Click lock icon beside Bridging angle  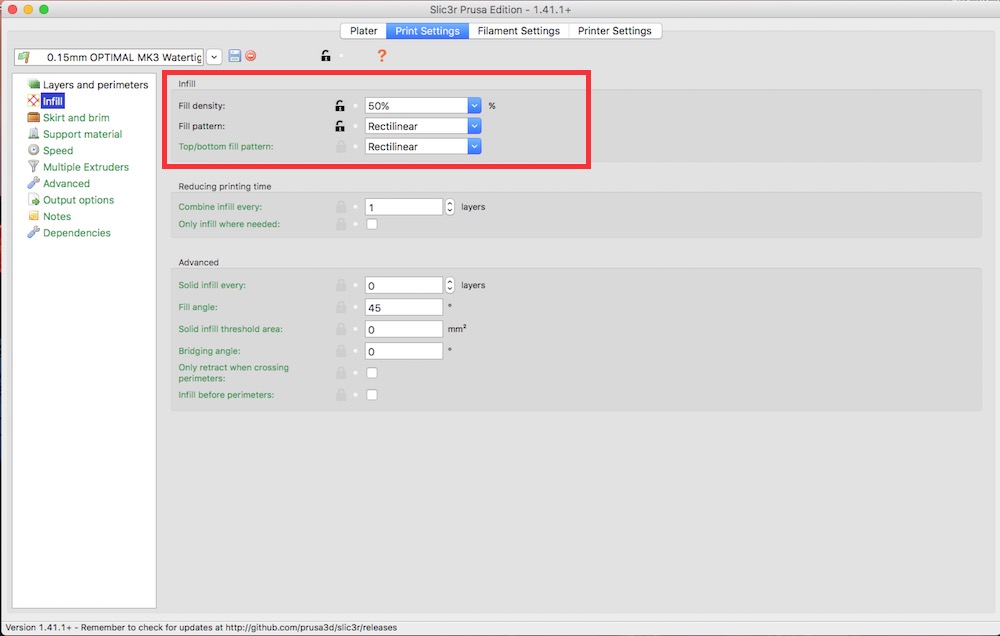point(341,351)
